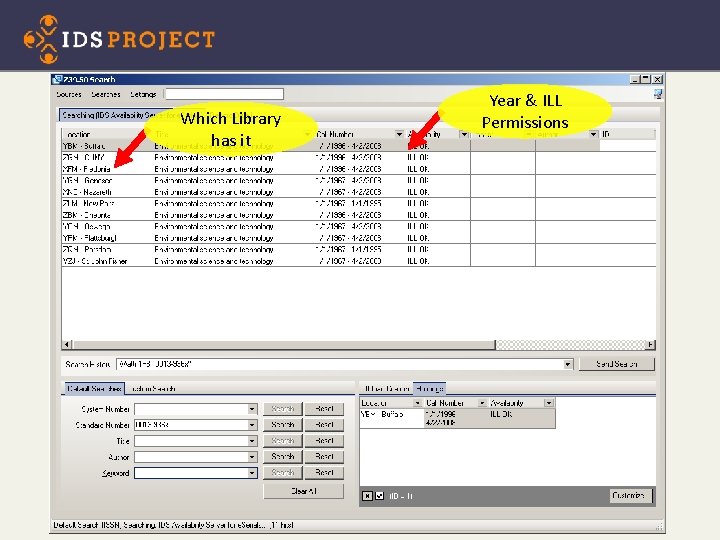Select the "Geneseo" result row
Screen dimensions: 720x540
click(358, 180)
